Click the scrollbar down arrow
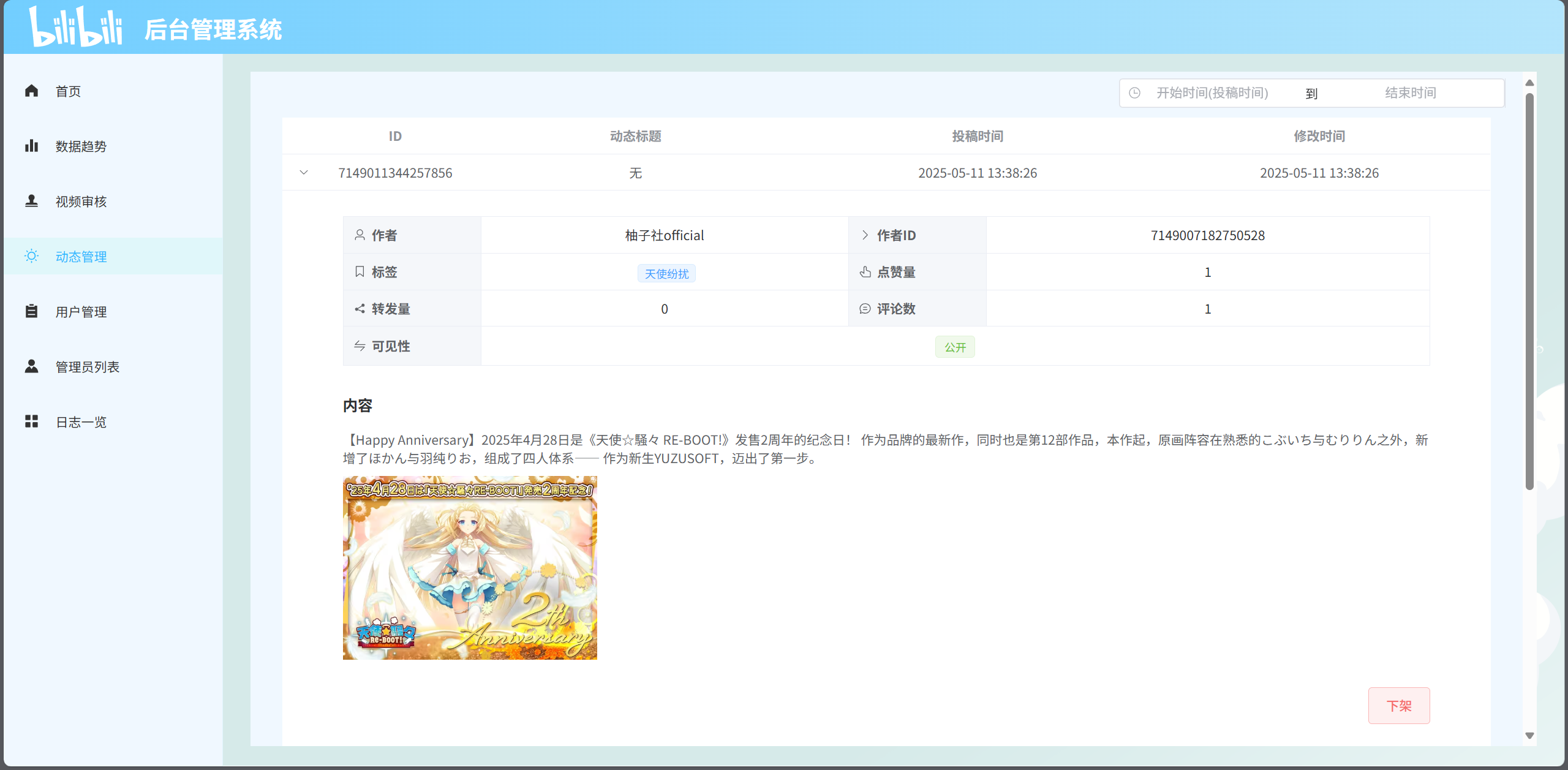Viewport: 1568px width, 770px height. (x=1529, y=736)
